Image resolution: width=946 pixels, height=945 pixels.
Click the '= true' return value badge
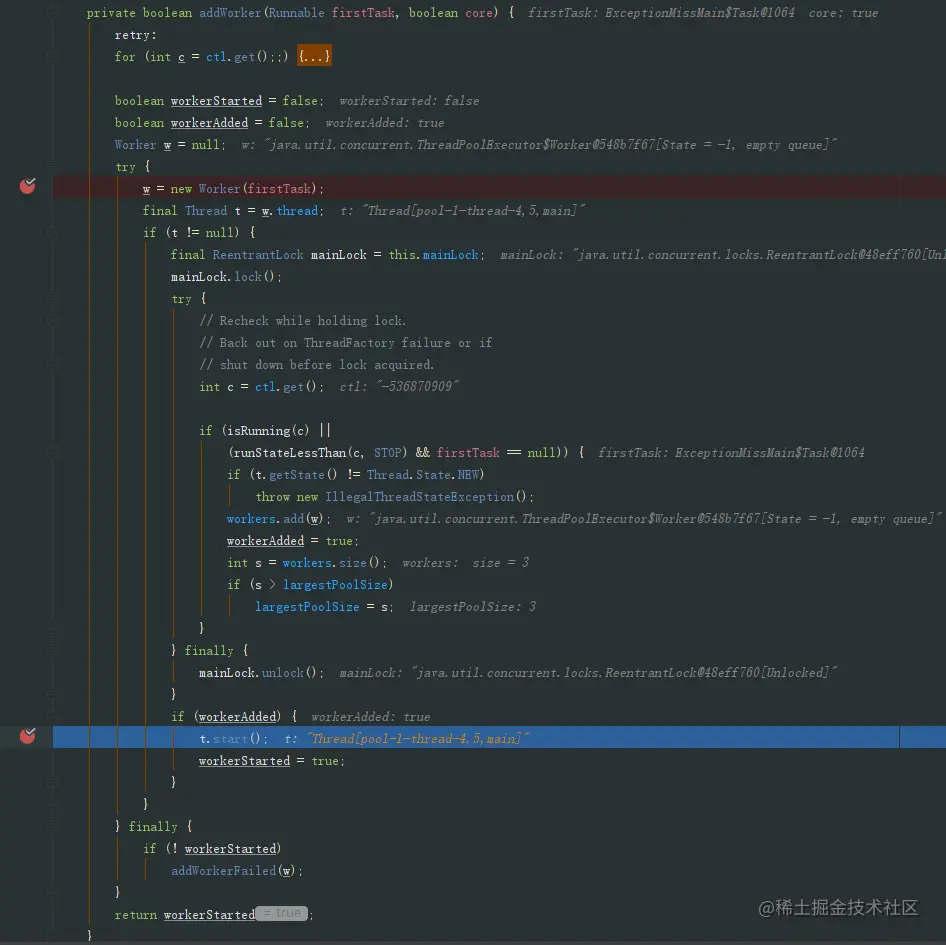(x=282, y=913)
